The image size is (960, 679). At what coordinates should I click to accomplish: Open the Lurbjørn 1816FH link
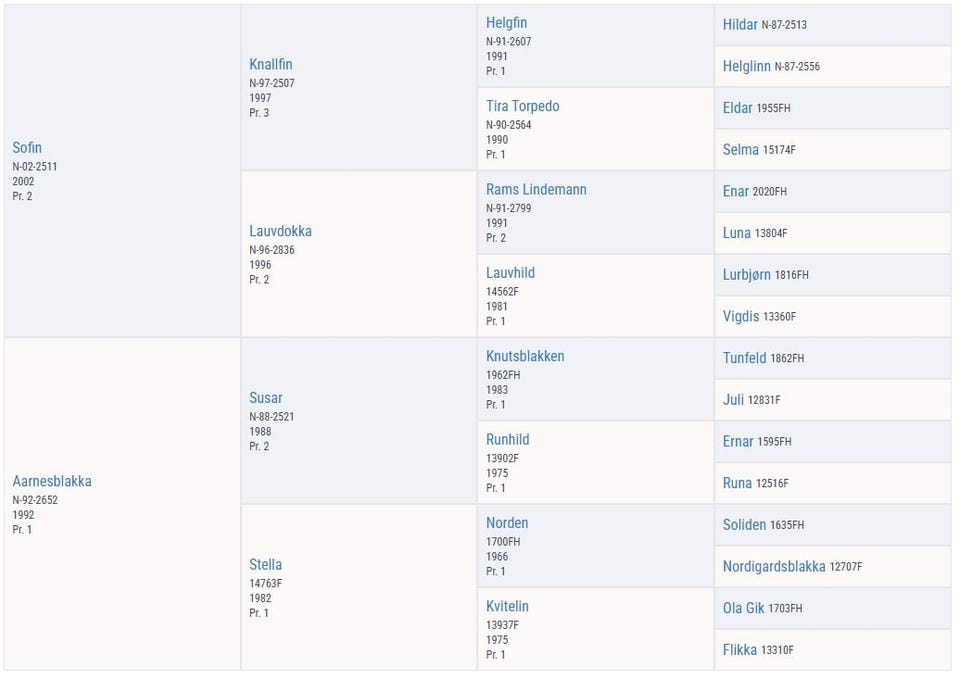click(765, 274)
